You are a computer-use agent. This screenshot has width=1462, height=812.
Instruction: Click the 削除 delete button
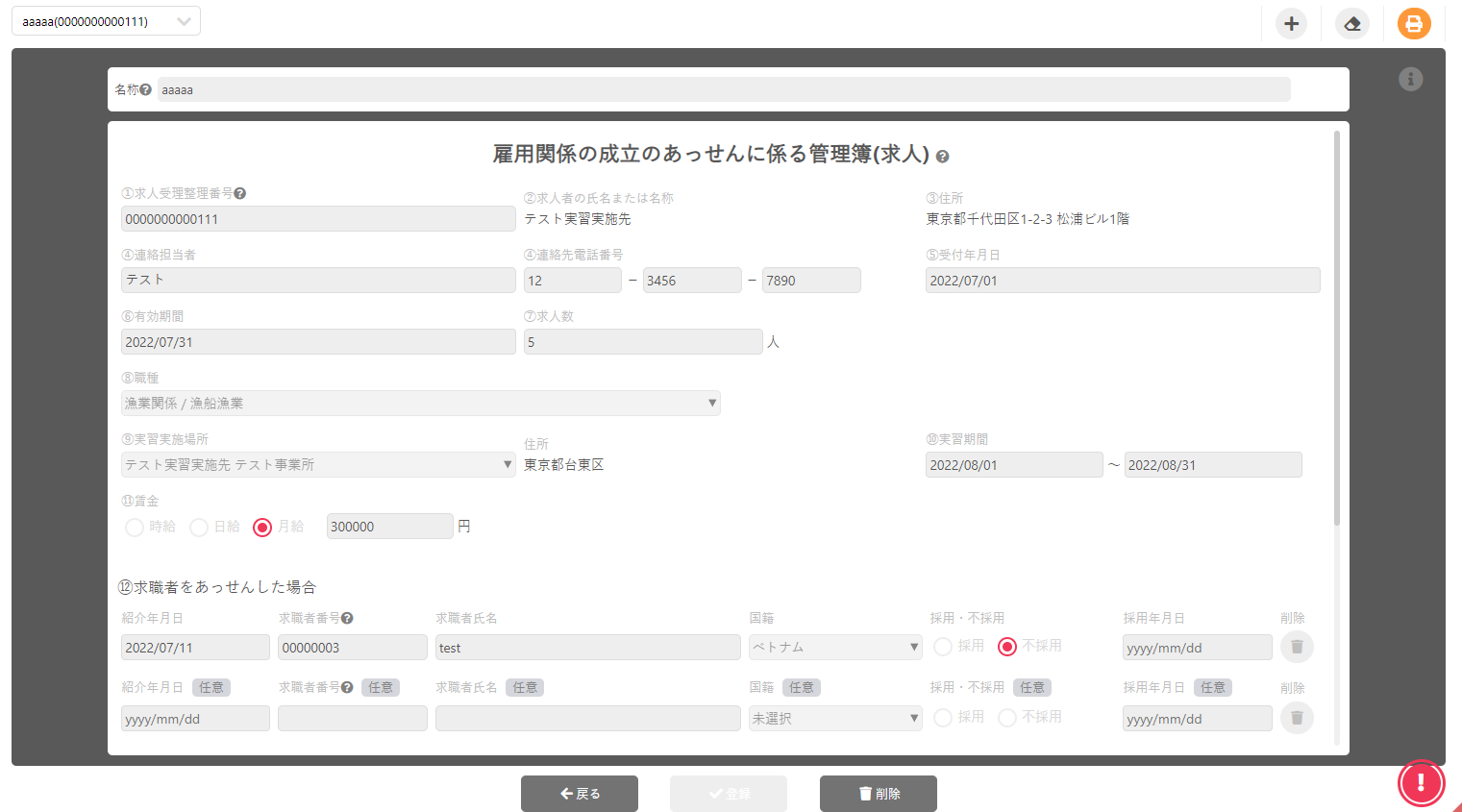tap(878, 794)
